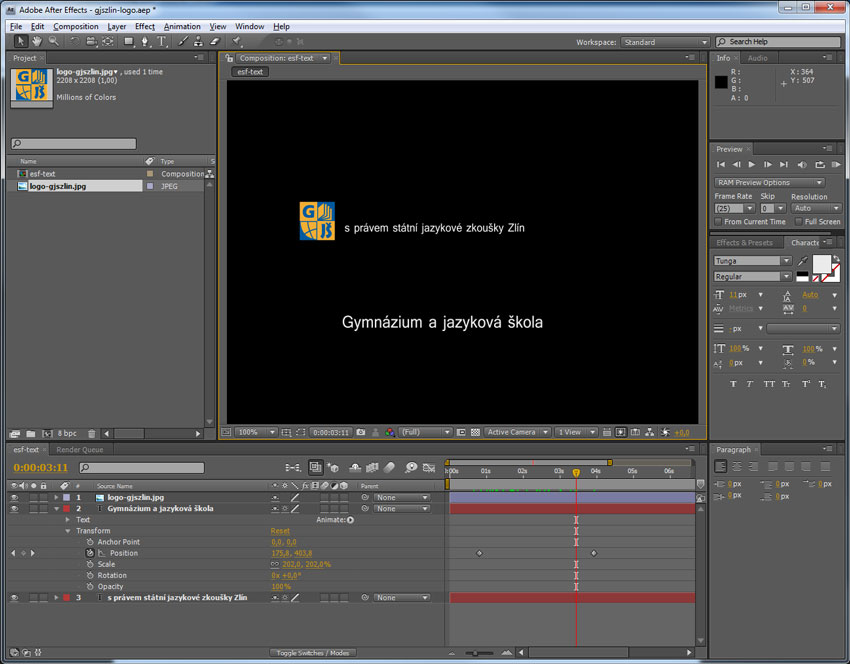Screen dimensions: 850x664
Task: Mute audio in the Preview panel
Action: (802, 165)
